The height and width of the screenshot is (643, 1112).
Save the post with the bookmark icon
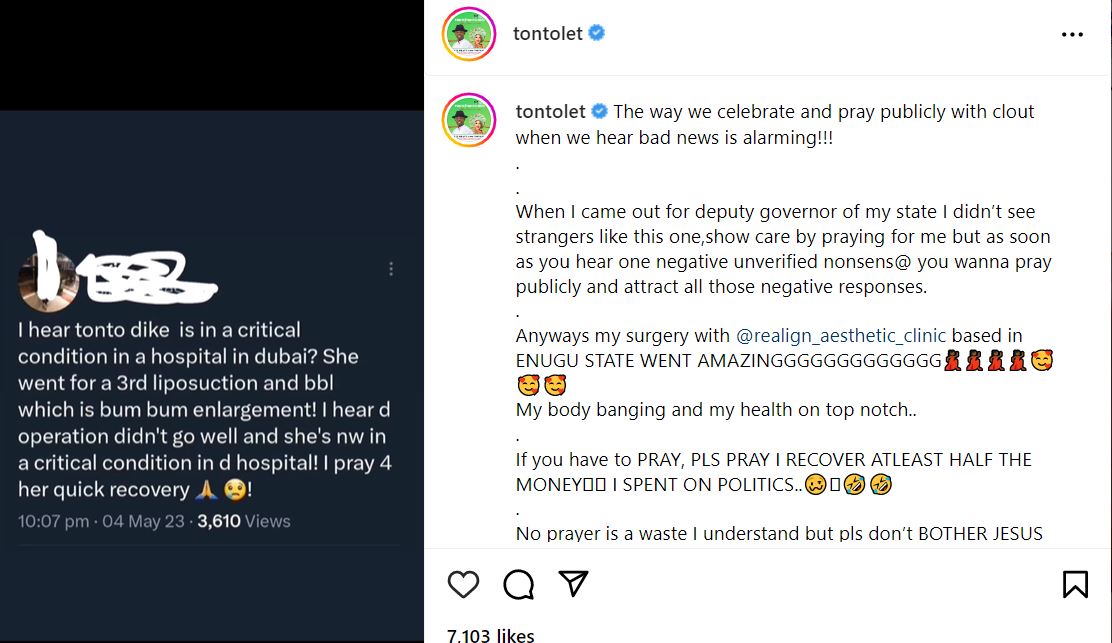click(x=1075, y=584)
